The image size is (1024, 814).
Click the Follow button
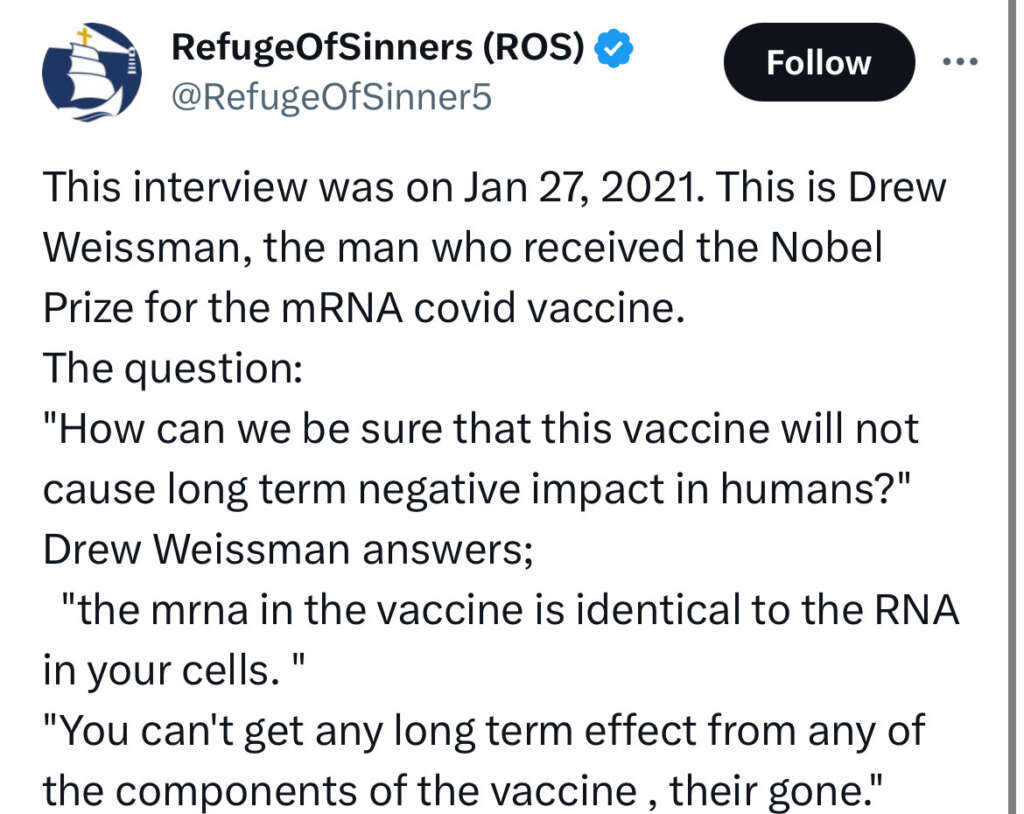[818, 62]
